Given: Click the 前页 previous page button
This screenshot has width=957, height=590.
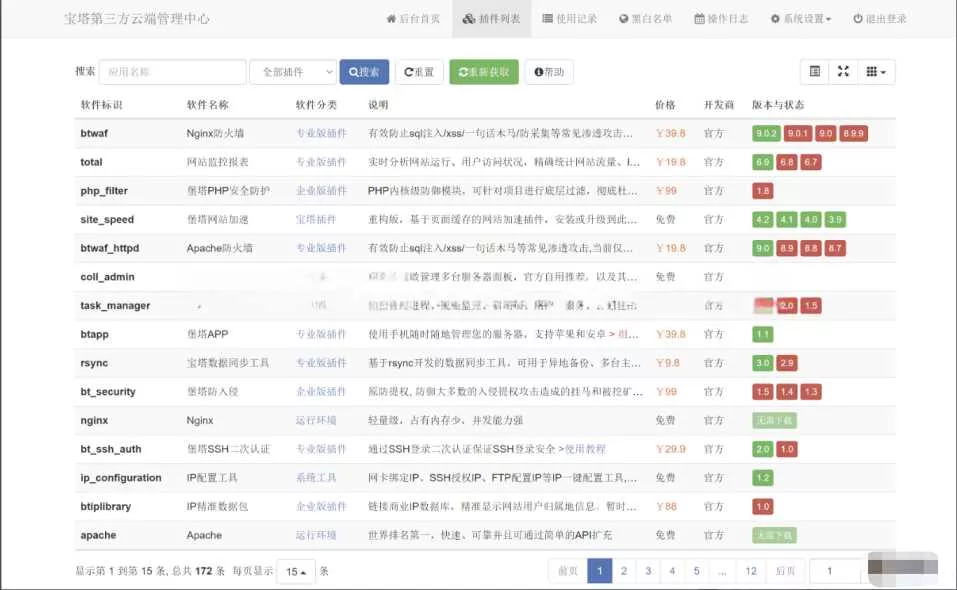Looking at the screenshot, I should coord(568,571).
